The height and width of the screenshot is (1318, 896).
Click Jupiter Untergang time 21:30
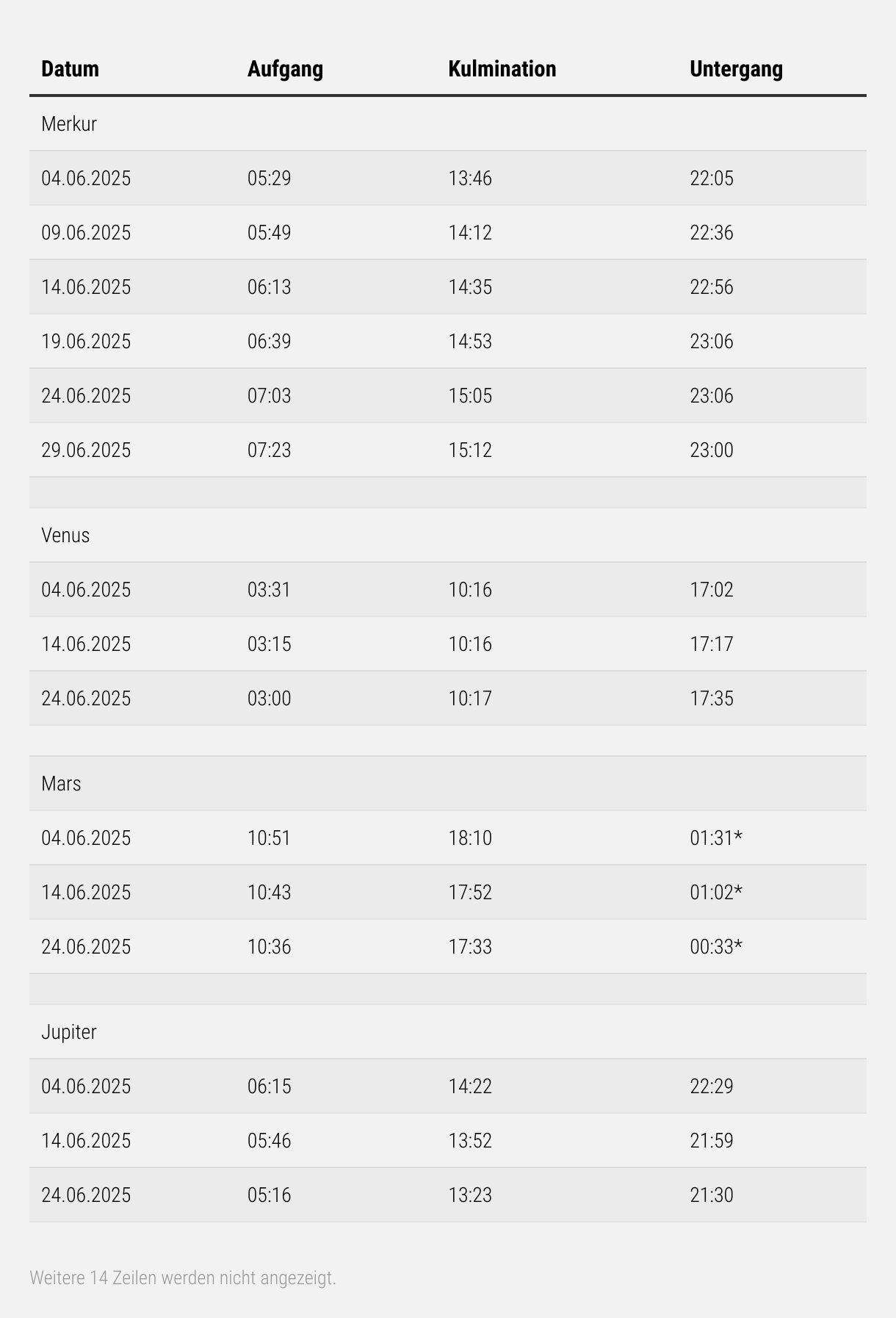tap(711, 1195)
